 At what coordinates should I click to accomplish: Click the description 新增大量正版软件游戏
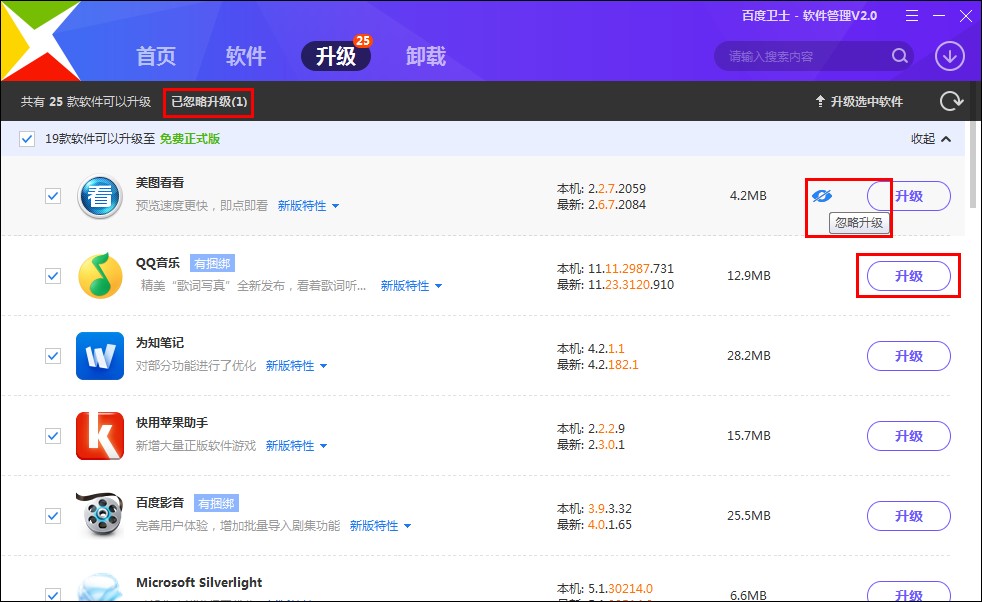click(x=196, y=445)
